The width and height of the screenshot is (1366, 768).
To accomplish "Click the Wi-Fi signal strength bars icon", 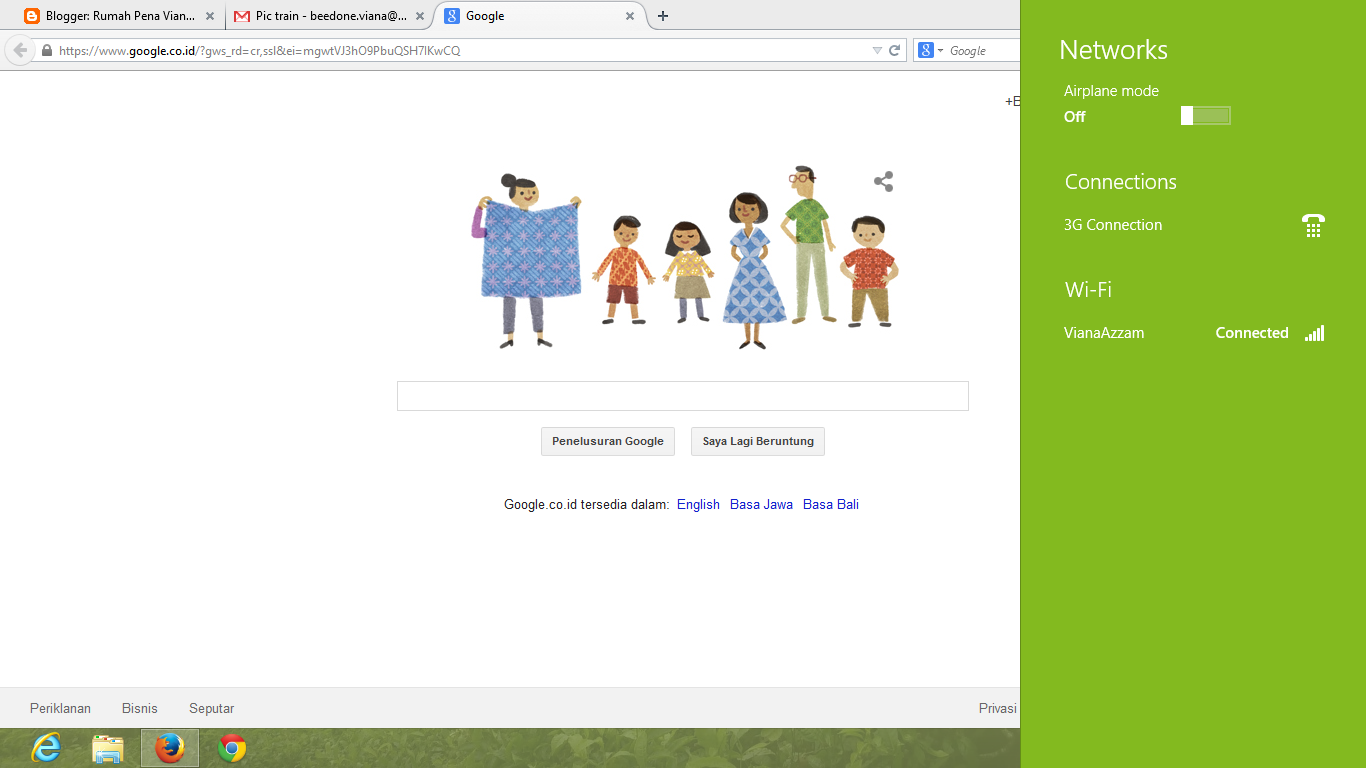I will (x=1314, y=333).
